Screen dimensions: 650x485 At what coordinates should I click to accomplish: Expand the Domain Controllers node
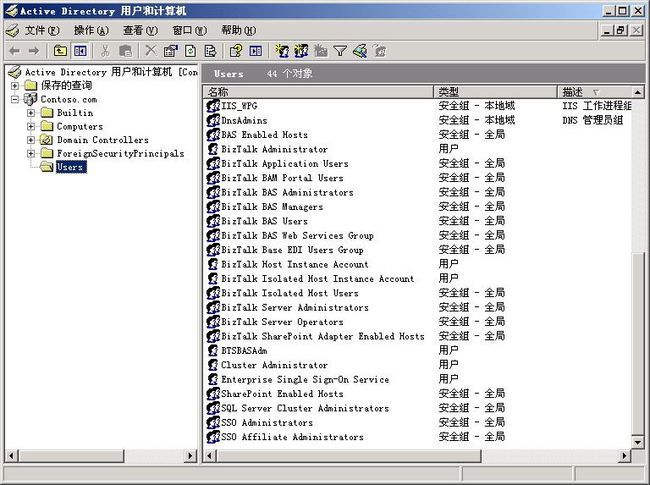click(x=31, y=140)
